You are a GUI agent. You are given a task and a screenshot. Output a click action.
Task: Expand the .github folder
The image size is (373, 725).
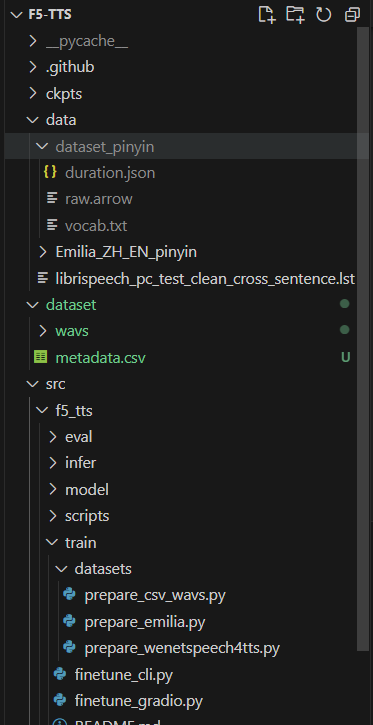click(32, 68)
